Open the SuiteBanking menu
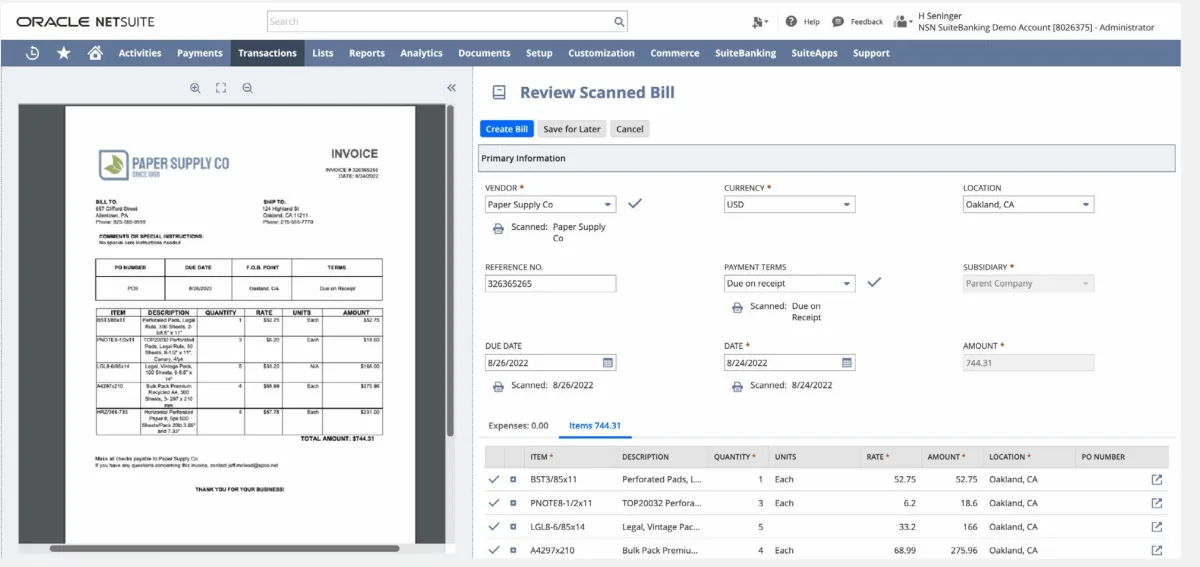 pyautogui.click(x=745, y=53)
